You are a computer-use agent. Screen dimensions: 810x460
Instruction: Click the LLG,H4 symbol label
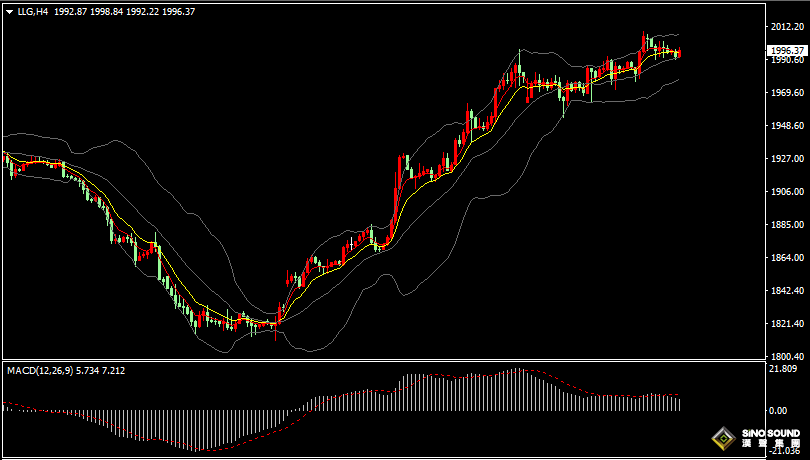point(33,11)
